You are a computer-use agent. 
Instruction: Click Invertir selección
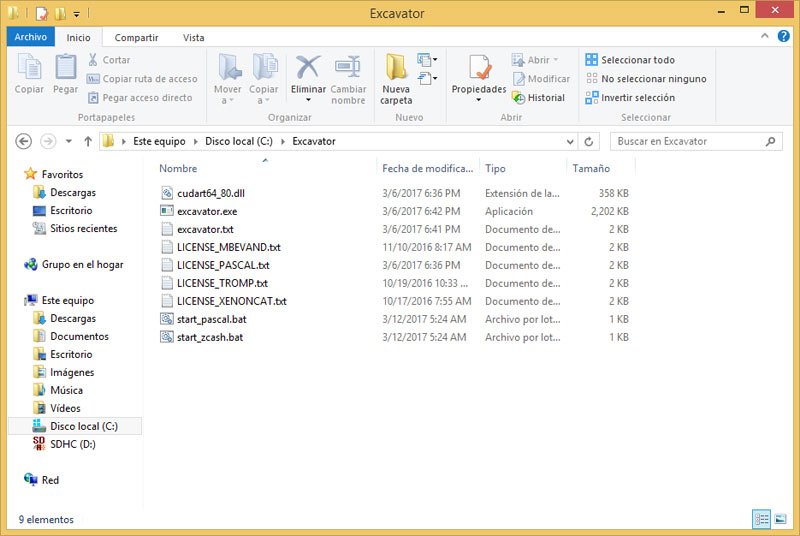point(630,97)
